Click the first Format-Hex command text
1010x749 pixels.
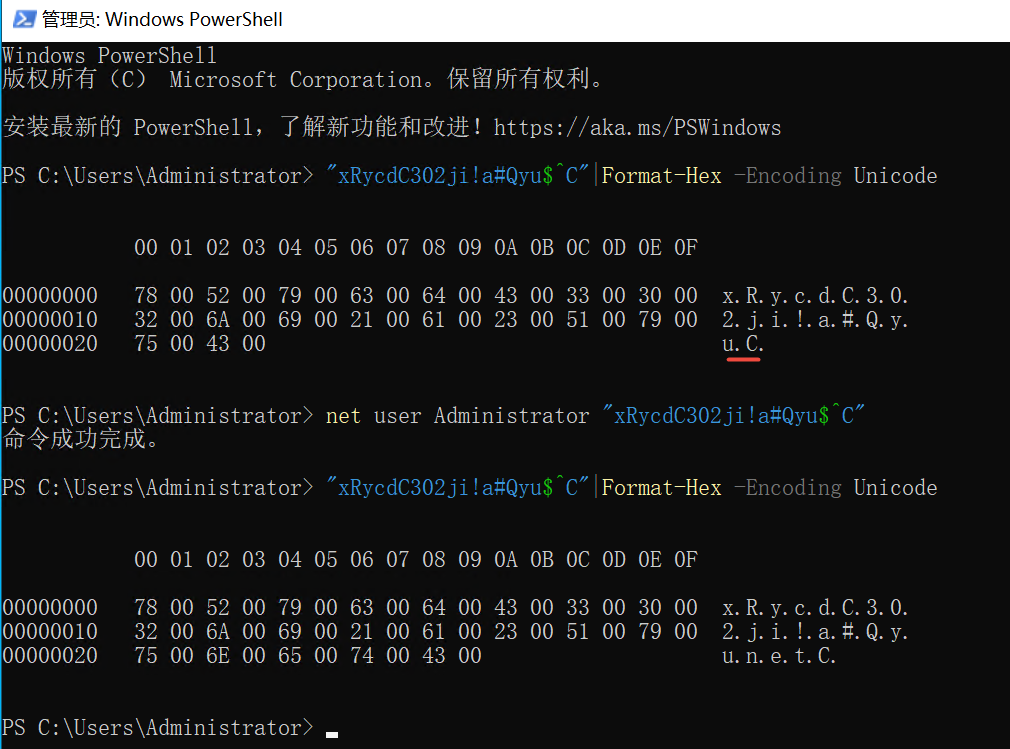tap(662, 176)
